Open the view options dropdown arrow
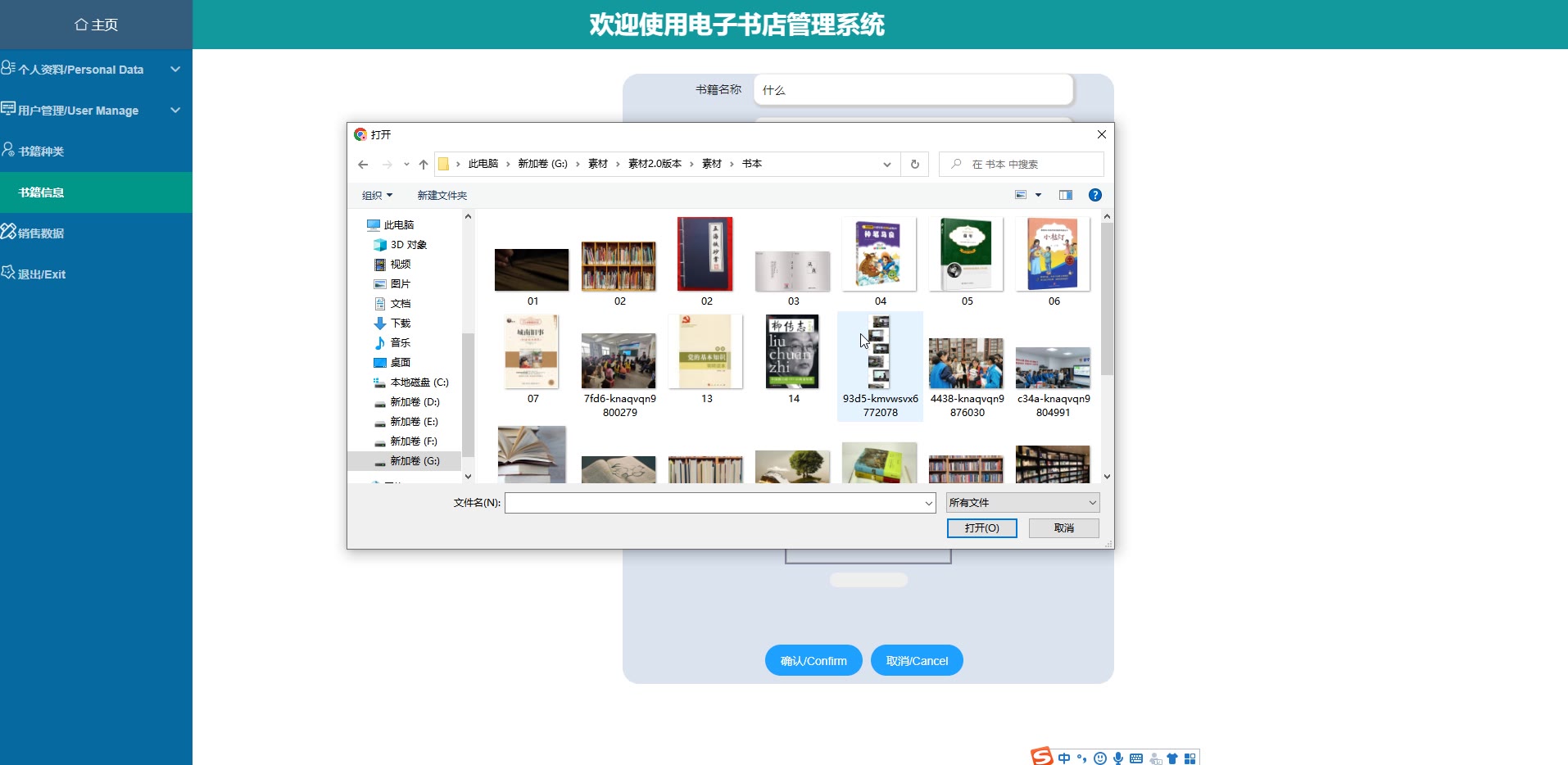 click(x=1039, y=195)
